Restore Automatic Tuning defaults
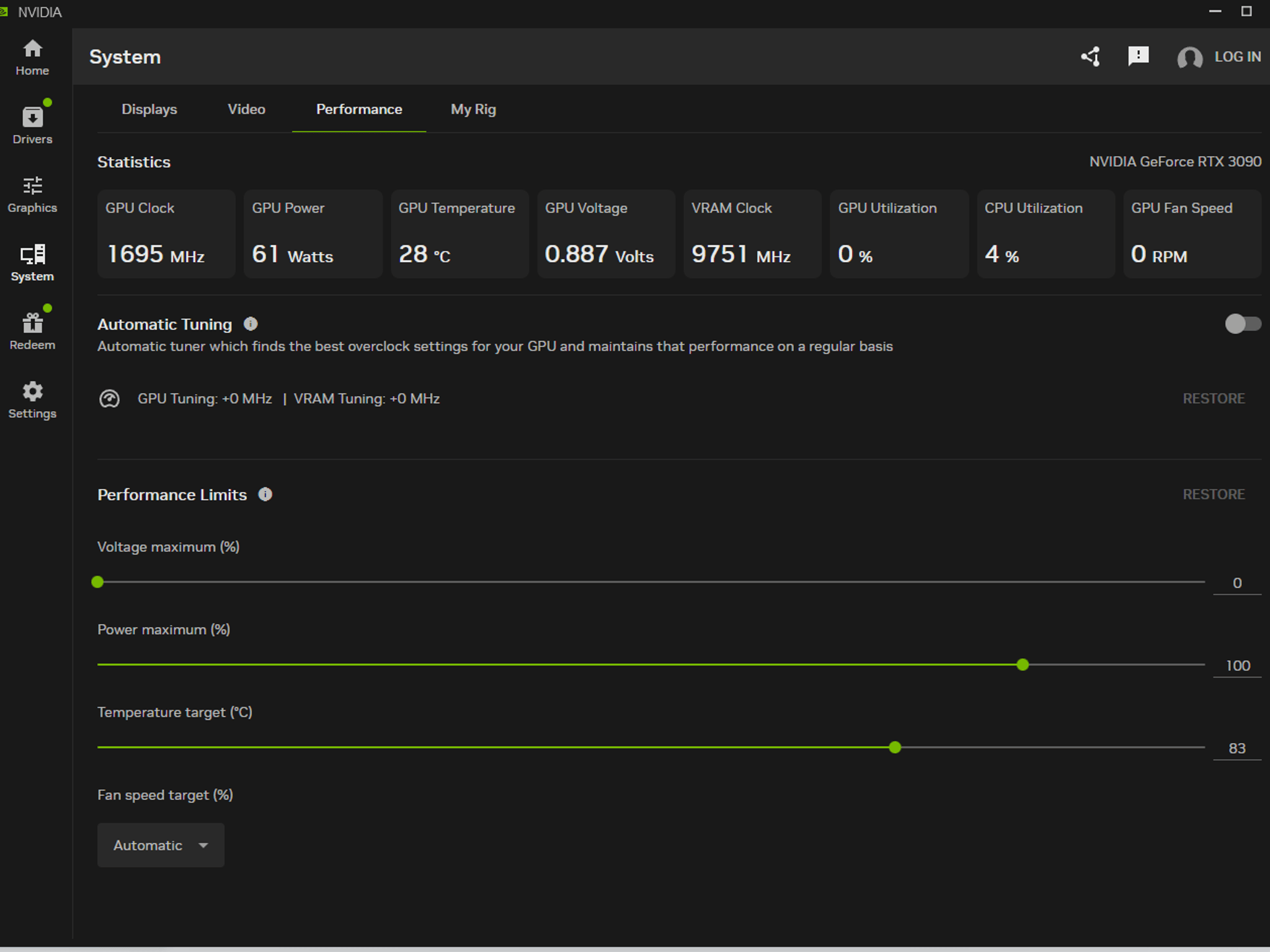Screen dimensions: 1270x952 1214,399
